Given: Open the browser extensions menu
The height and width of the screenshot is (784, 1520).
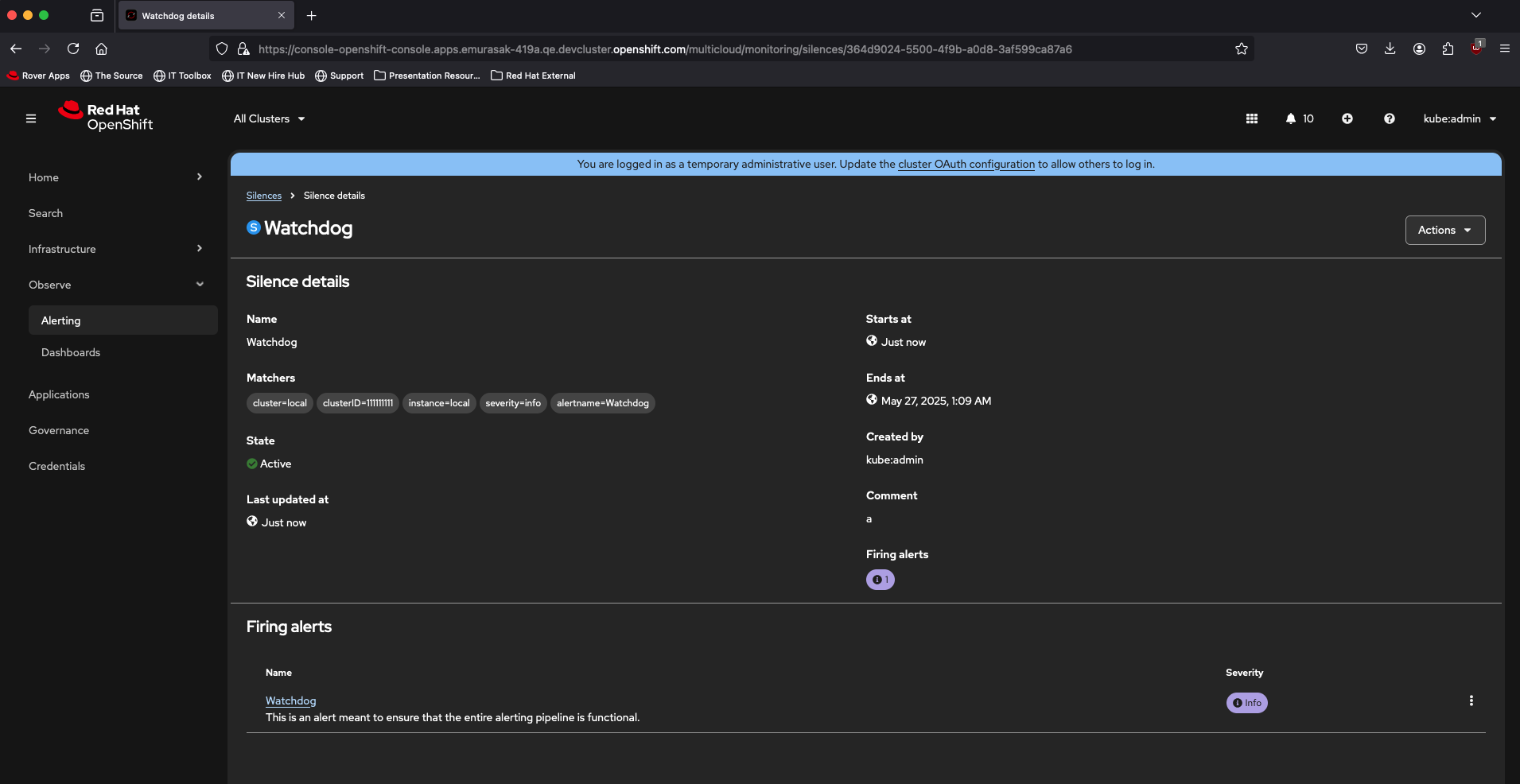Looking at the screenshot, I should (x=1448, y=49).
